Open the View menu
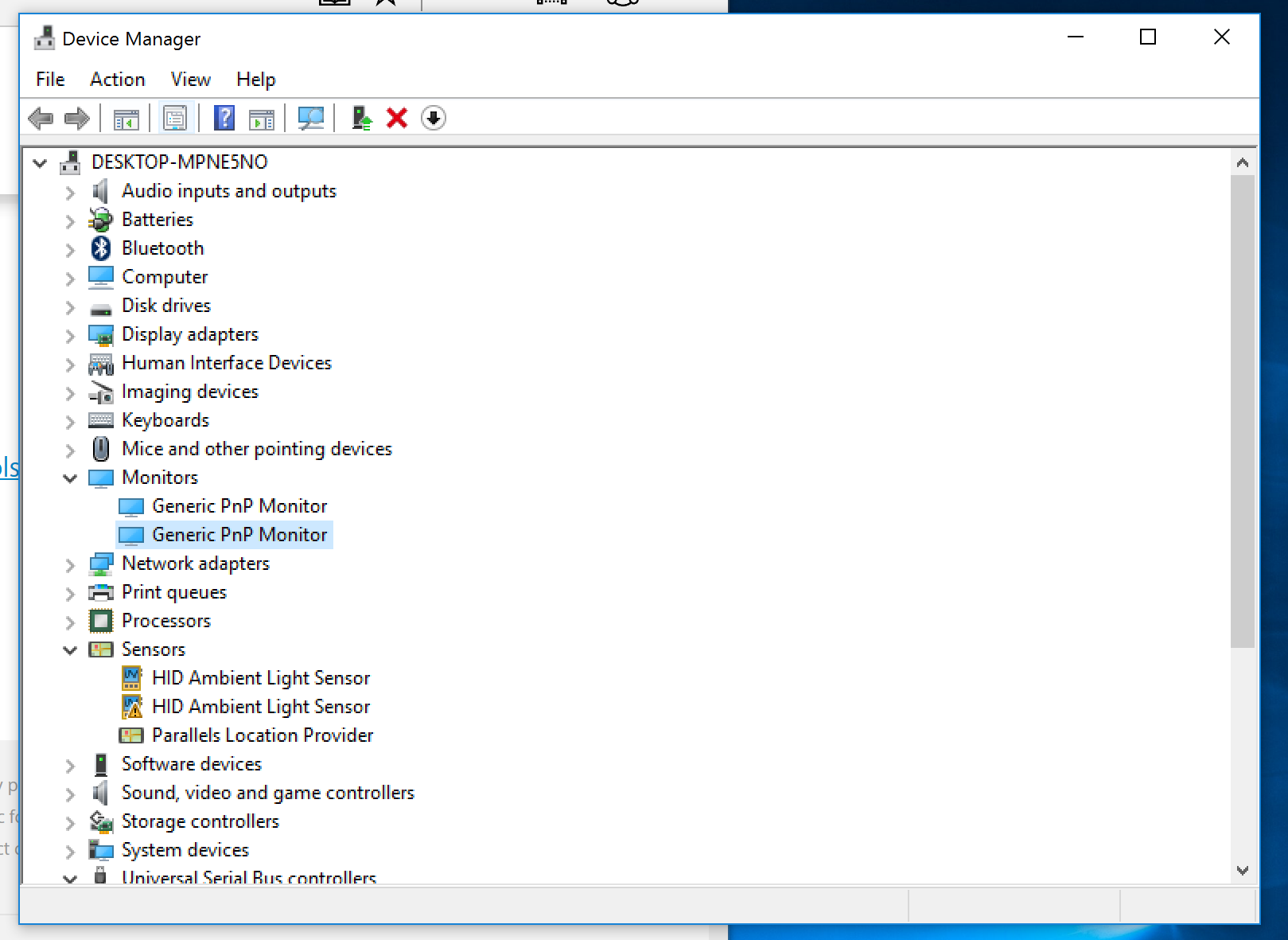This screenshot has height=940, width=1288. [x=191, y=80]
